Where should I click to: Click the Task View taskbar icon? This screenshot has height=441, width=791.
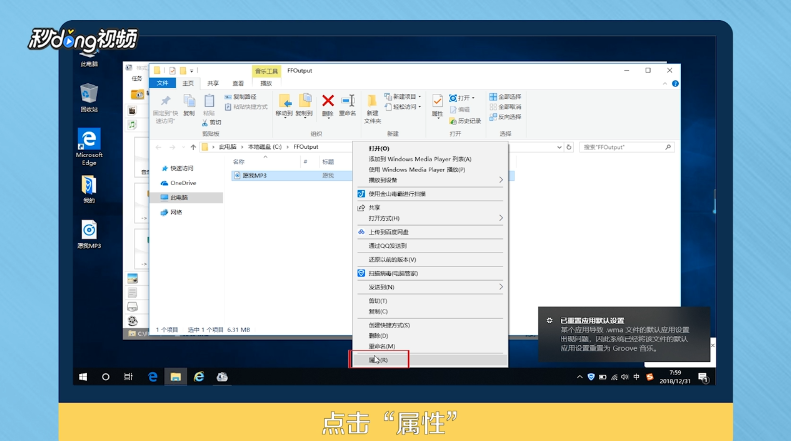pos(128,377)
